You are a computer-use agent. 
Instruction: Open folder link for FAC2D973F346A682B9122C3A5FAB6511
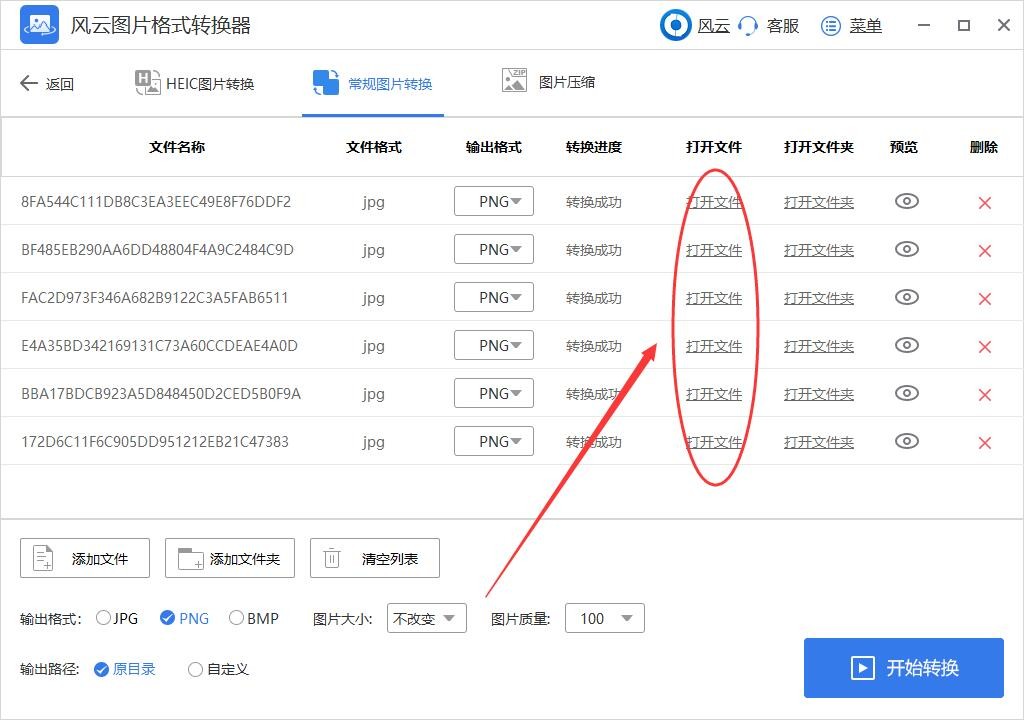coord(819,298)
